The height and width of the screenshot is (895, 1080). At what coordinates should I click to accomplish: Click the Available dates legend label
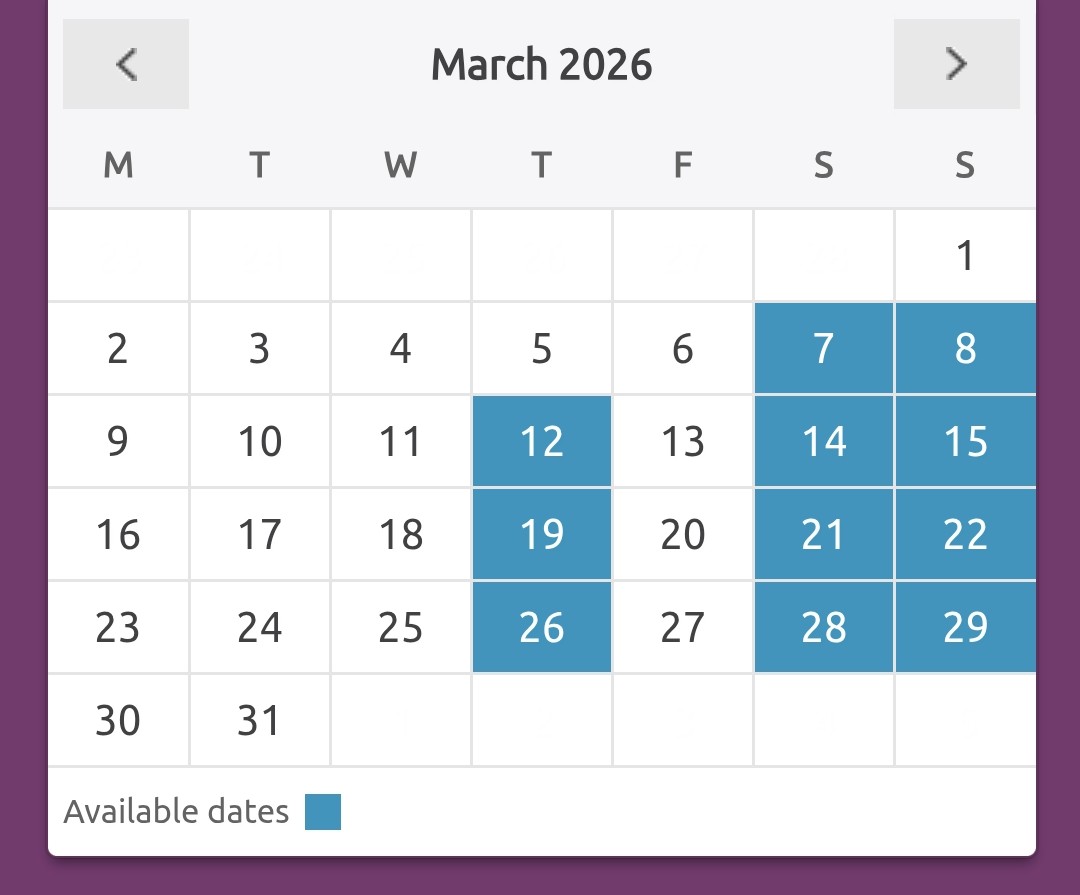point(176,812)
